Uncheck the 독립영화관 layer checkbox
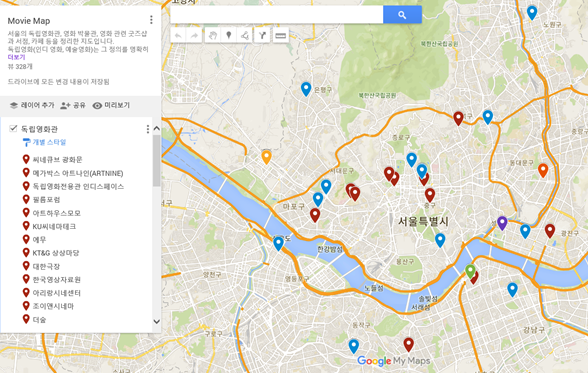588x373 pixels. pos(13,129)
